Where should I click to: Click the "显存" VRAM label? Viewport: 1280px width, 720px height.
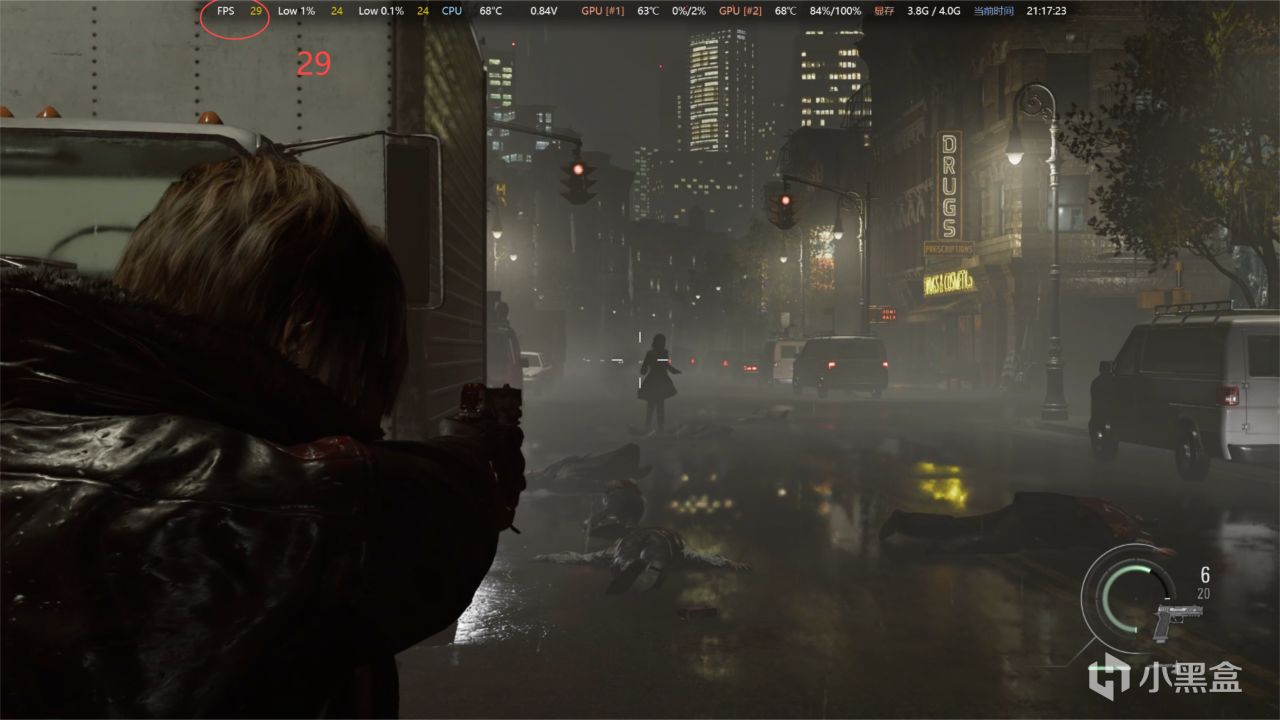click(x=884, y=11)
